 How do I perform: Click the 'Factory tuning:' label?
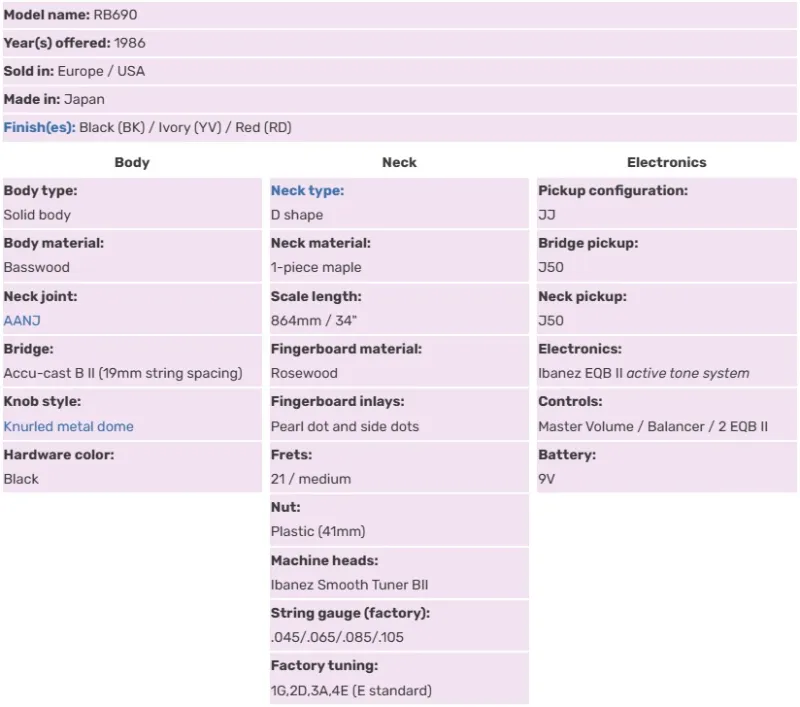tap(324, 666)
